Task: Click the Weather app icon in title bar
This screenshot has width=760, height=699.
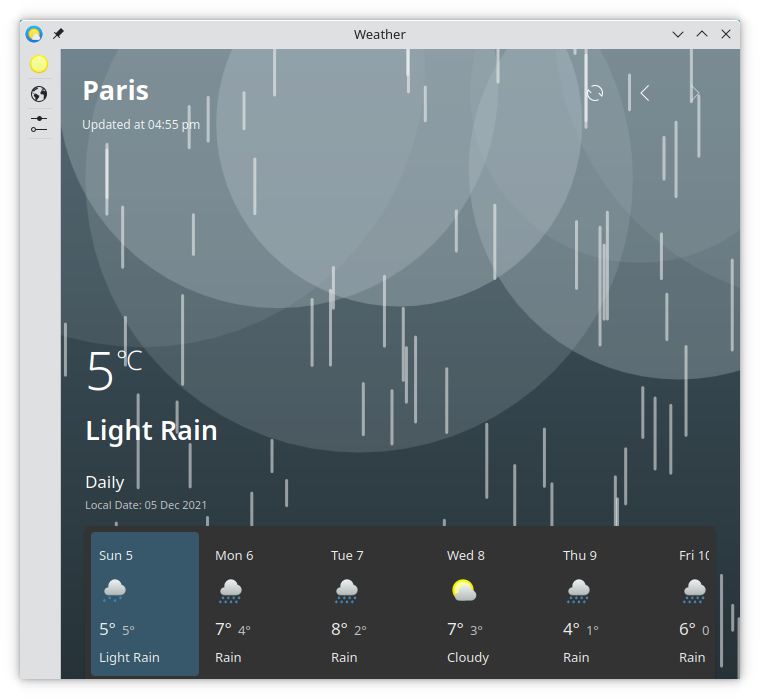Action: [35, 34]
